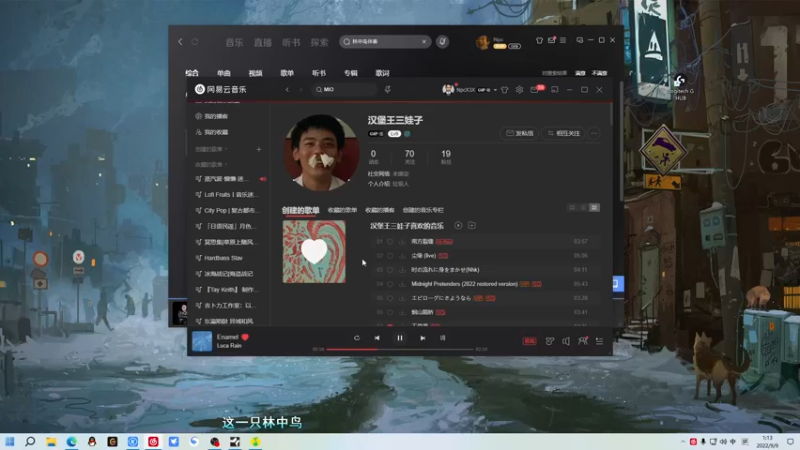The height and width of the screenshot is (450, 800).
Task: Select the 单曲 tab in the background window
Action: point(224,73)
